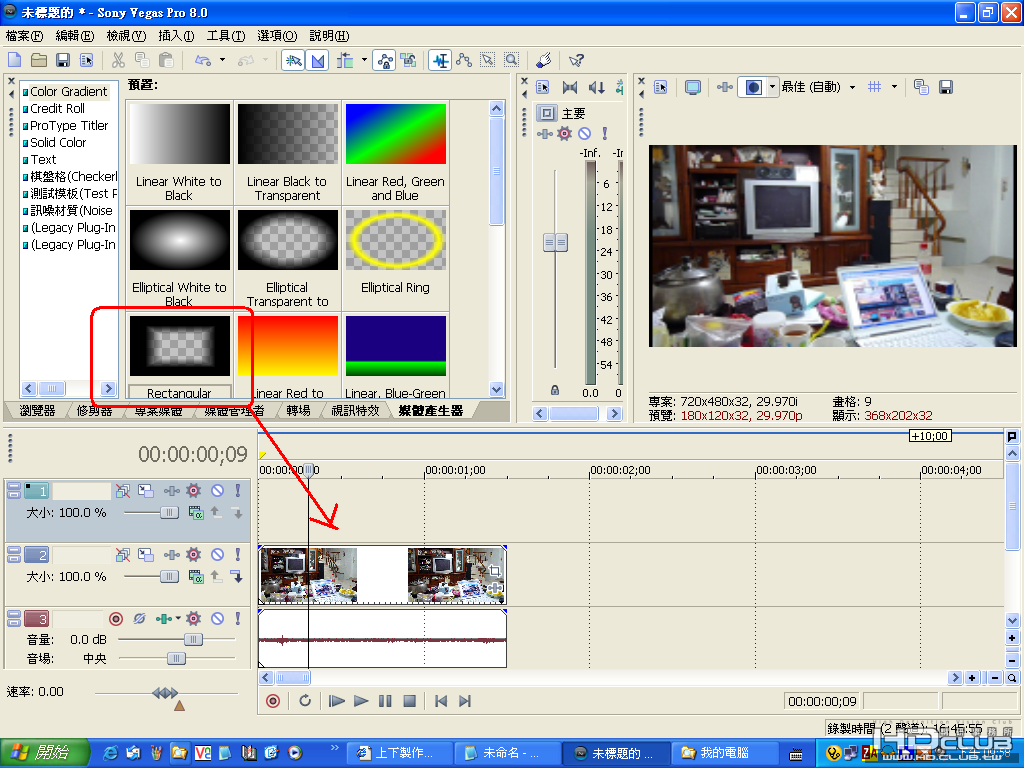
Task: Open the undo history dropdown arrow
Action: 222,60
